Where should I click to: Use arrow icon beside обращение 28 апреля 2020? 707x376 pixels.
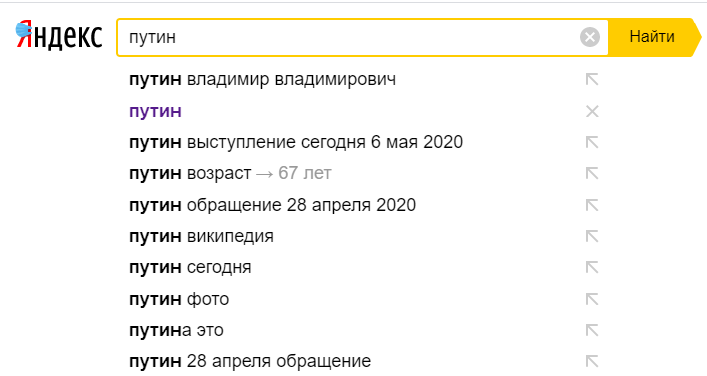point(592,205)
